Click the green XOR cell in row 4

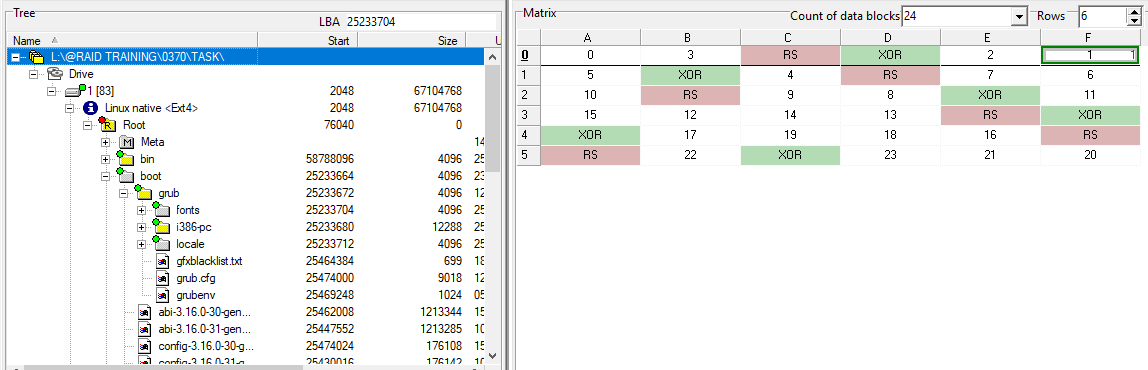pyautogui.click(x=590, y=135)
